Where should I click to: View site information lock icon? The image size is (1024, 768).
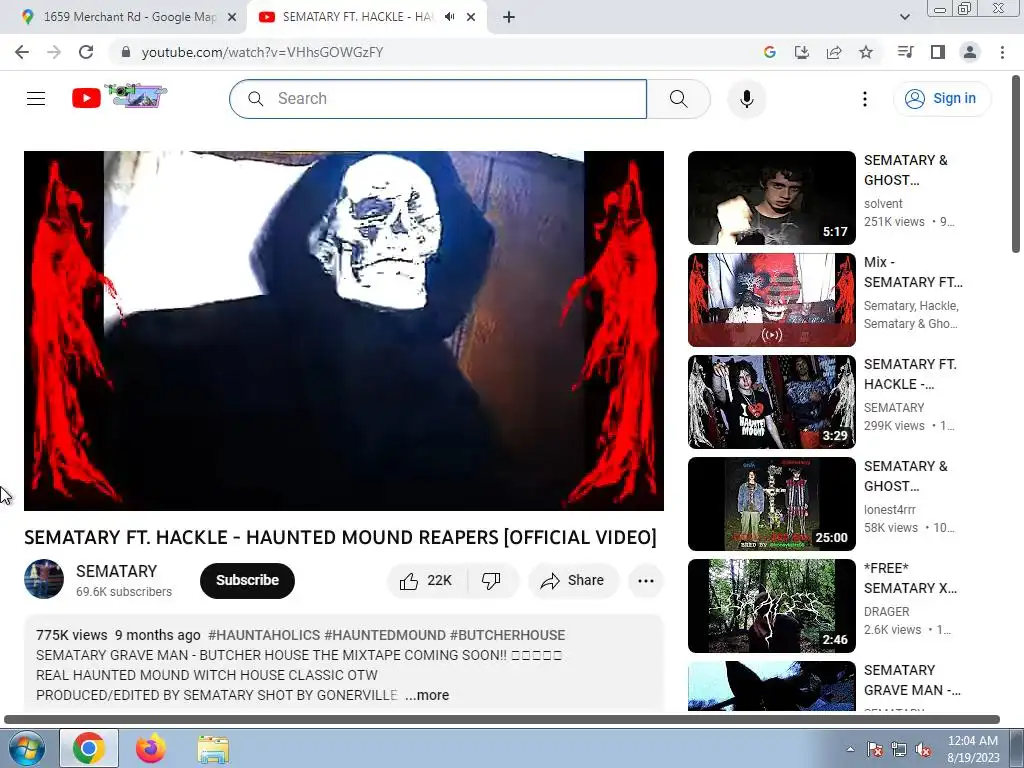click(126, 52)
